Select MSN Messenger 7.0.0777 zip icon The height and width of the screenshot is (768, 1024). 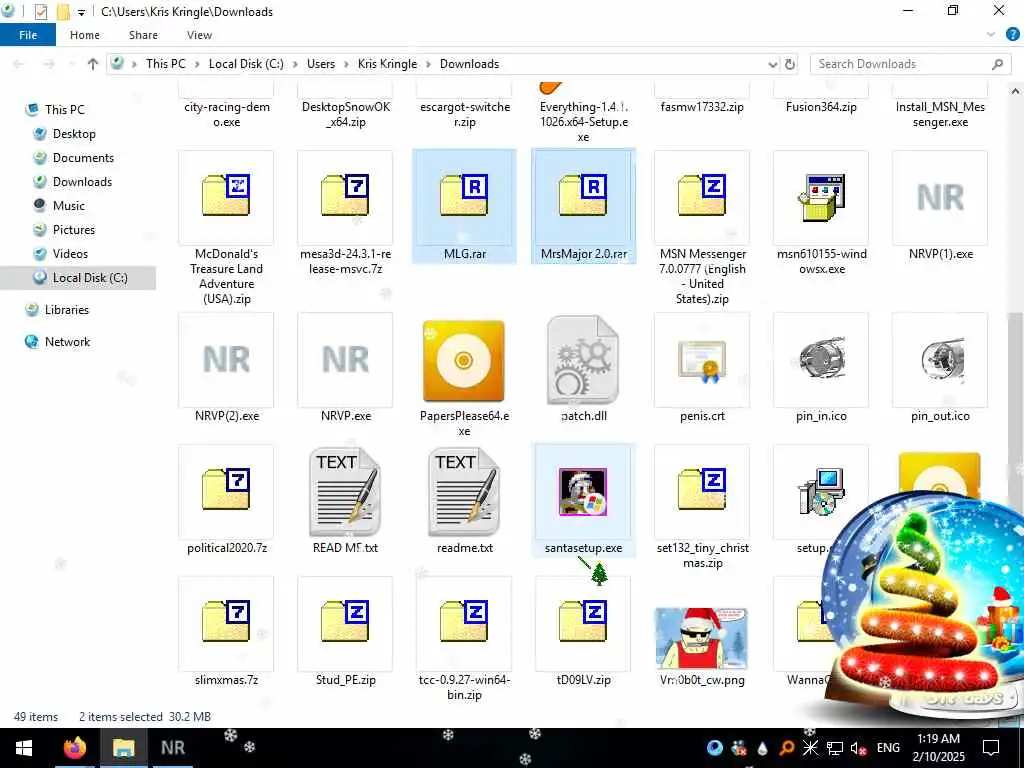click(x=702, y=195)
